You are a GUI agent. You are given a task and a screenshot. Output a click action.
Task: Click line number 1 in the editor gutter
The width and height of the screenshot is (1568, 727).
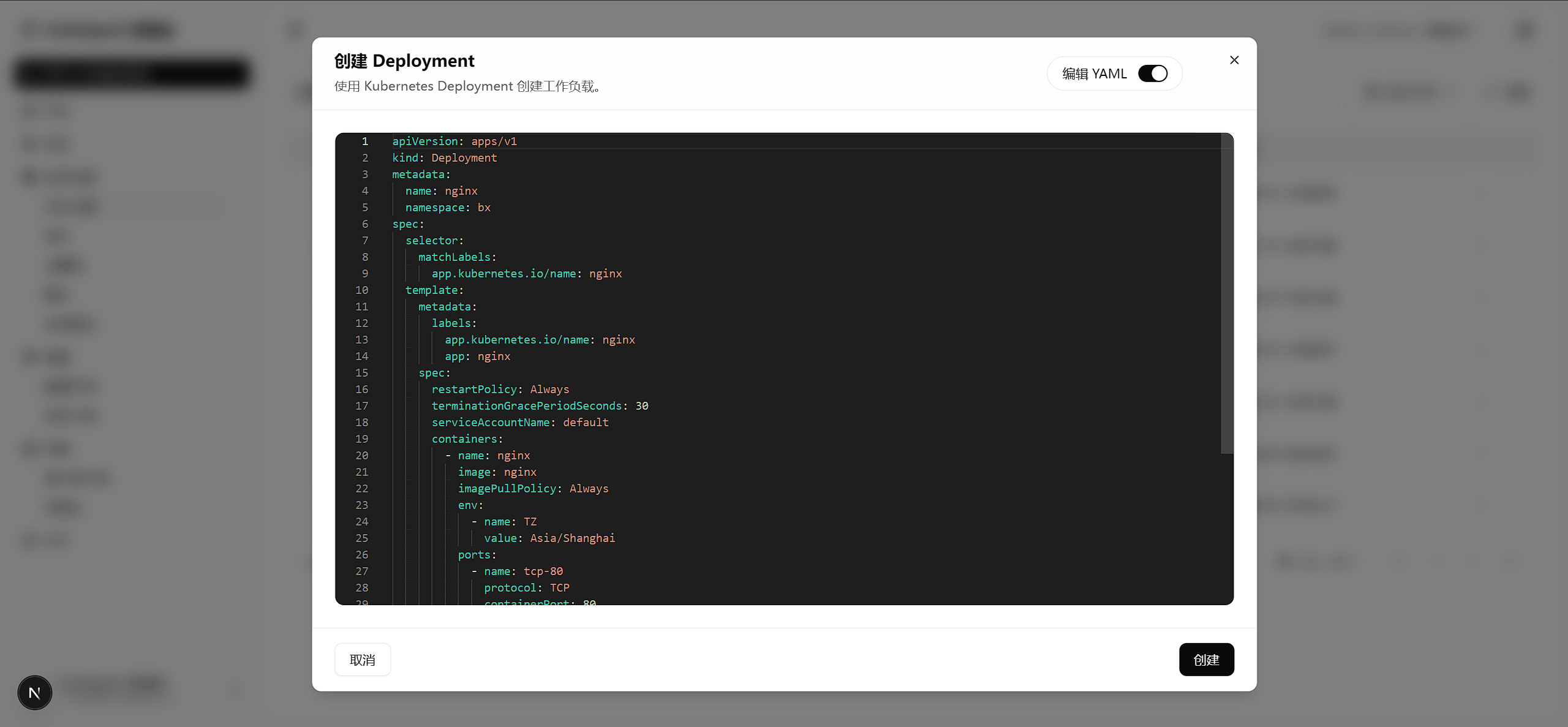(x=364, y=141)
